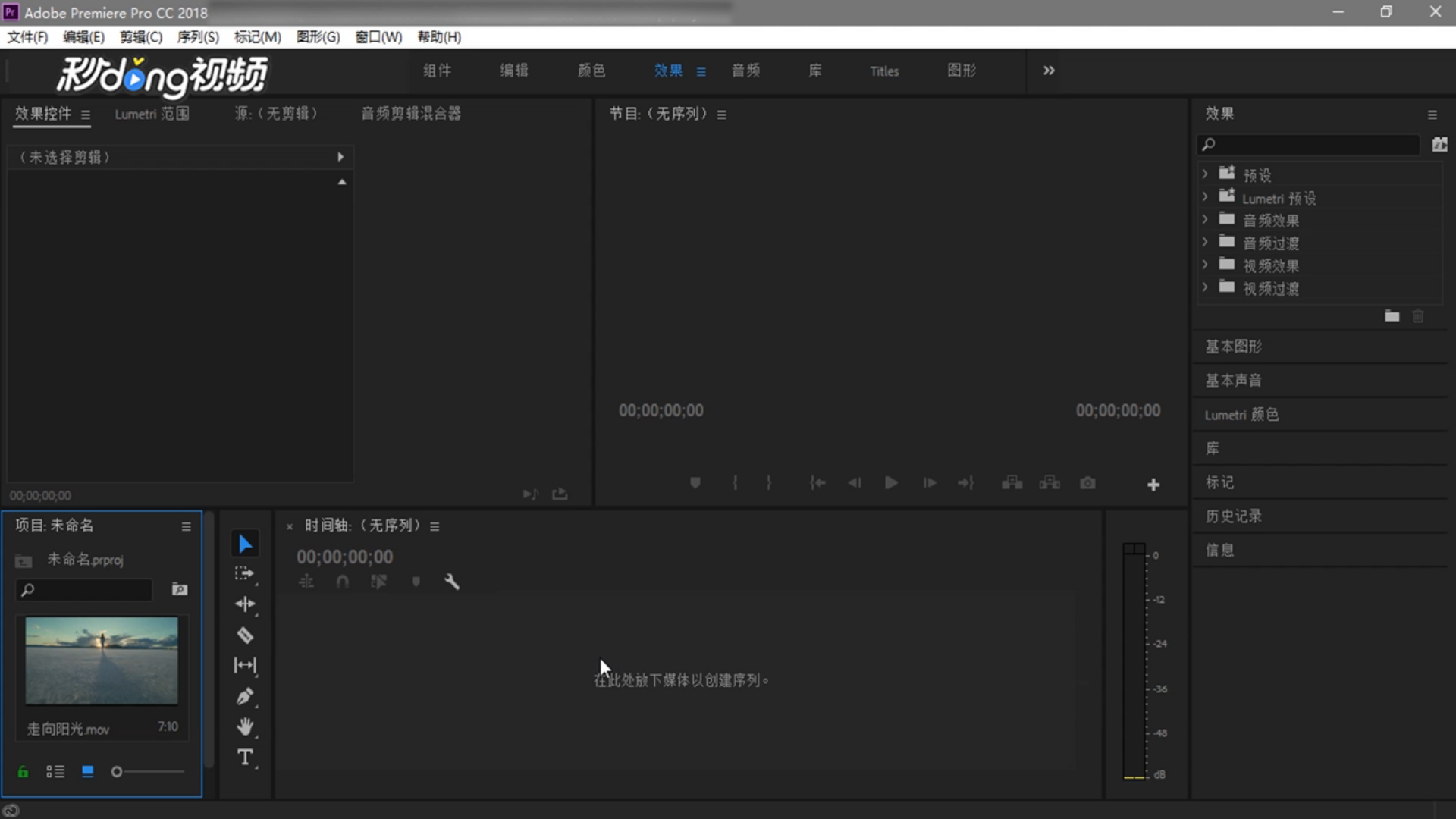Select the 走向阳光.mov clip thumbnail
This screenshot has height=819, width=1456.
[102, 661]
